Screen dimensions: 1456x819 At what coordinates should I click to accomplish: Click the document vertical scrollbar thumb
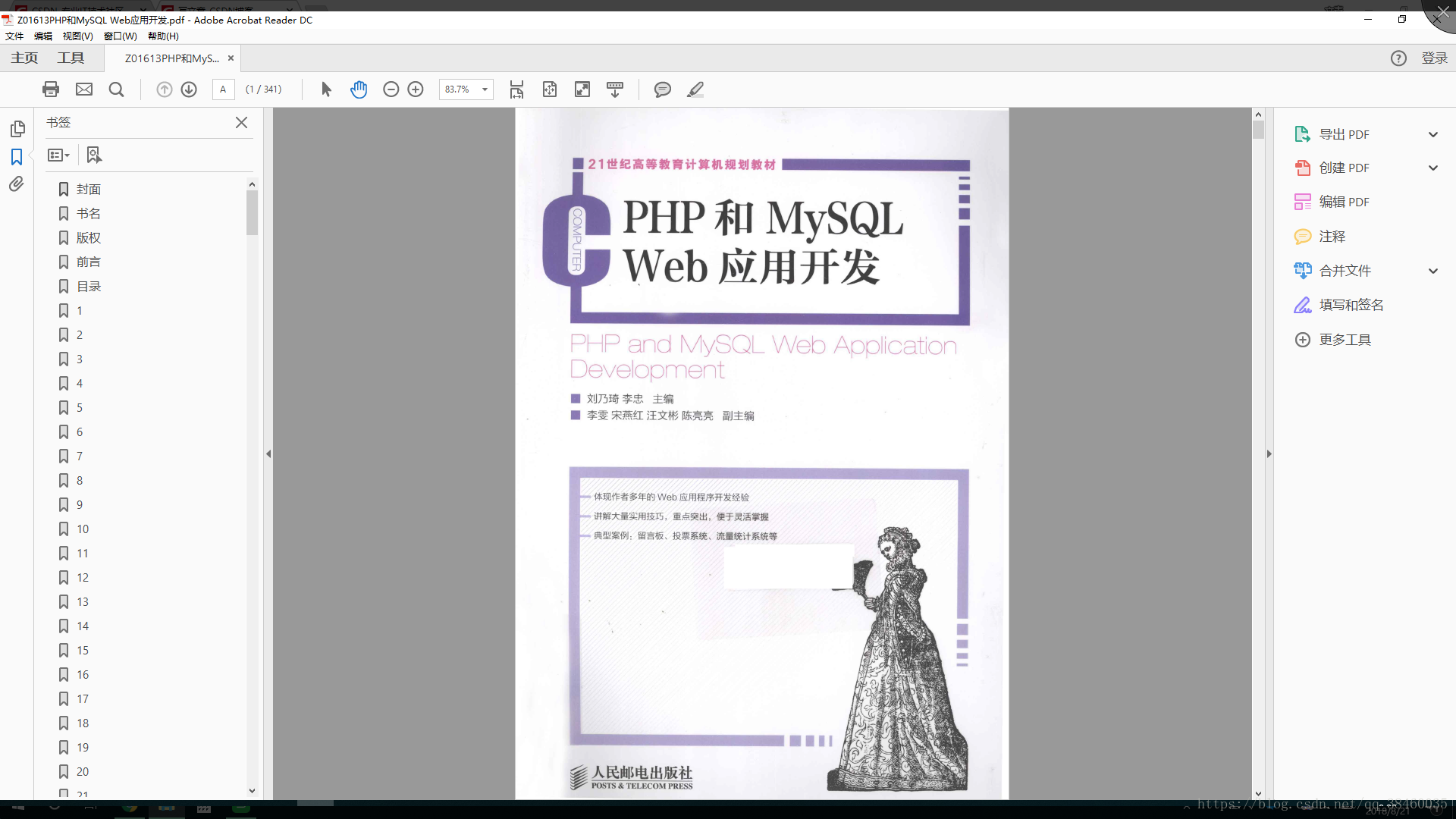point(1258,130)
